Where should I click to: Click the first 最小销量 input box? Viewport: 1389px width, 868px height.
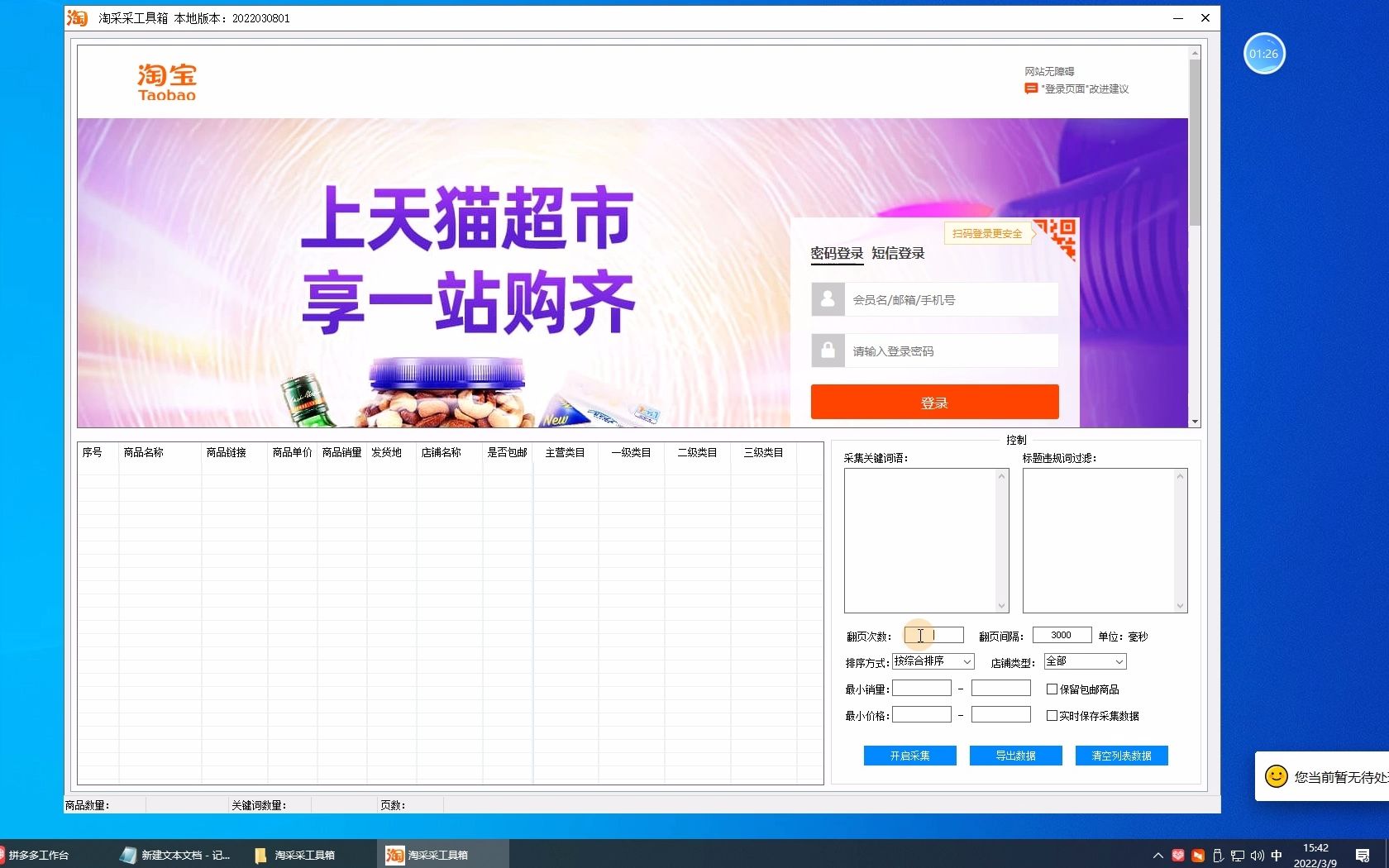click(922, 688)
